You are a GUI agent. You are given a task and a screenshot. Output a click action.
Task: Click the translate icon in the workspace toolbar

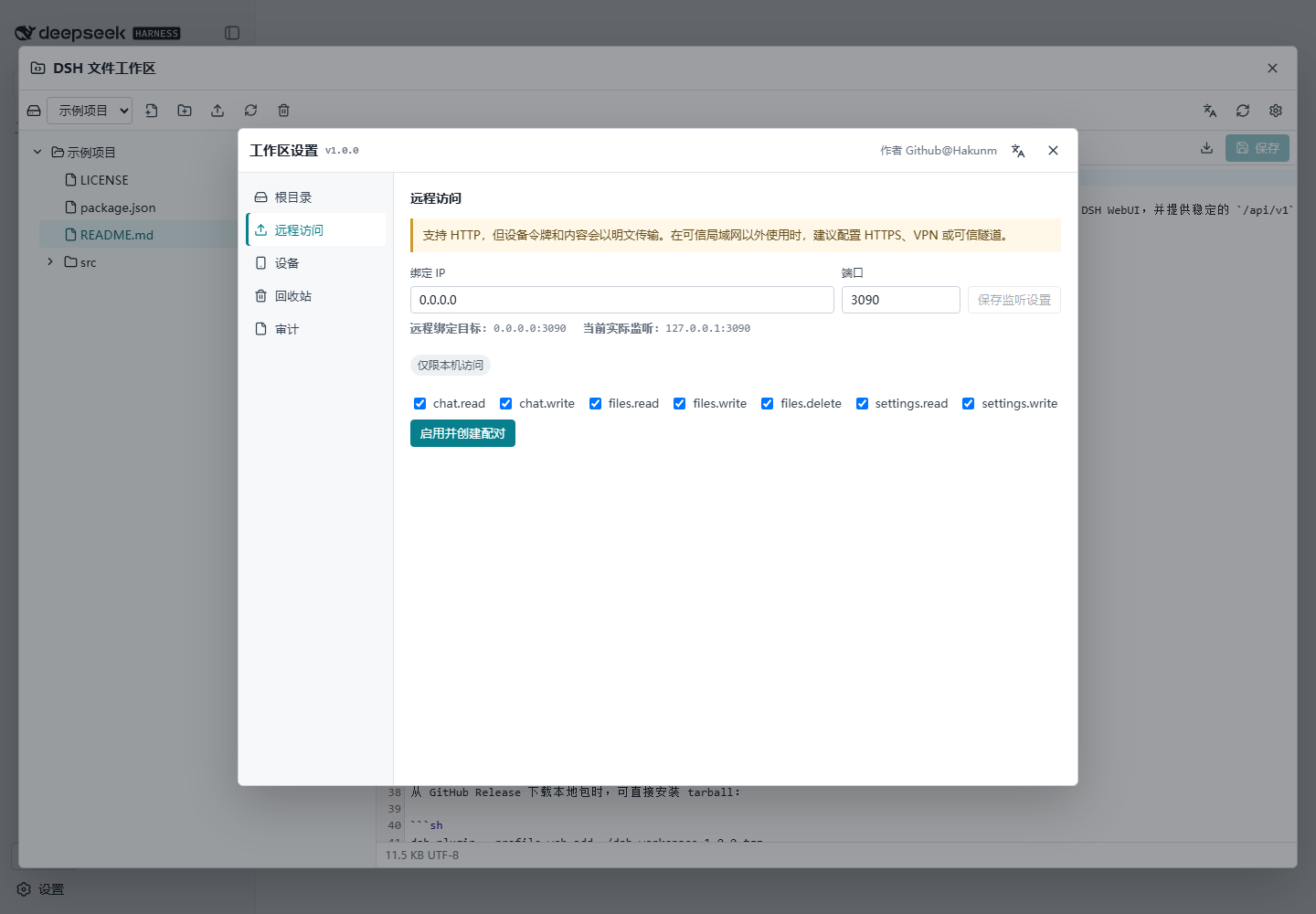[x=1210, y=111]
